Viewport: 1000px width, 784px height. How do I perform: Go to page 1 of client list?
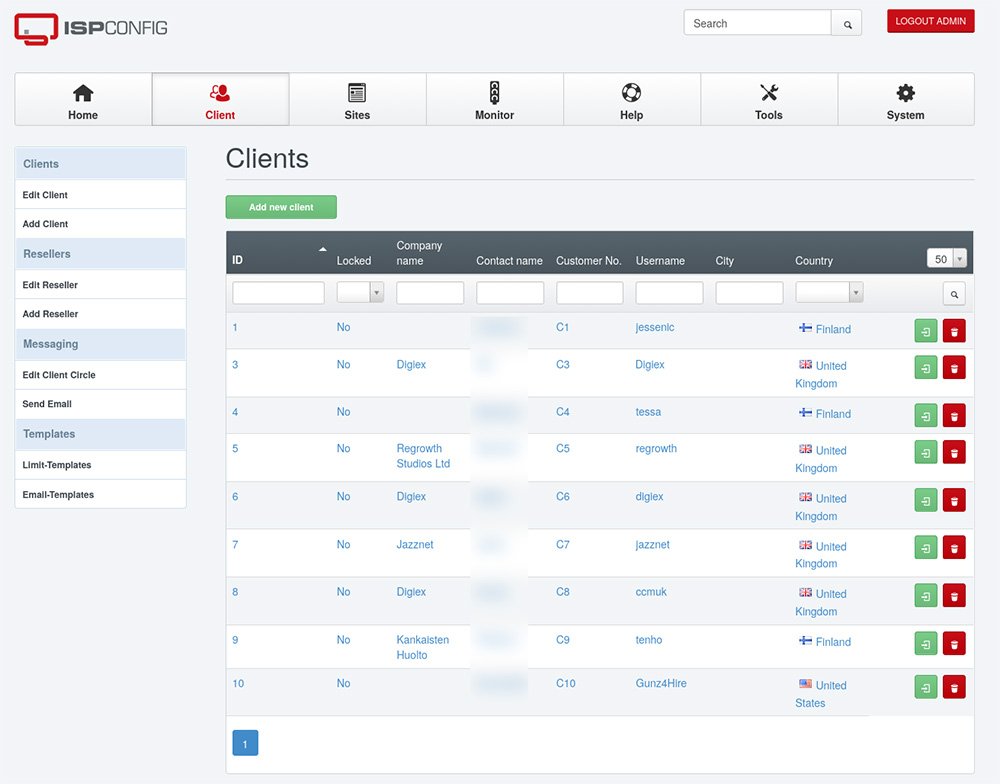[245, 743]
